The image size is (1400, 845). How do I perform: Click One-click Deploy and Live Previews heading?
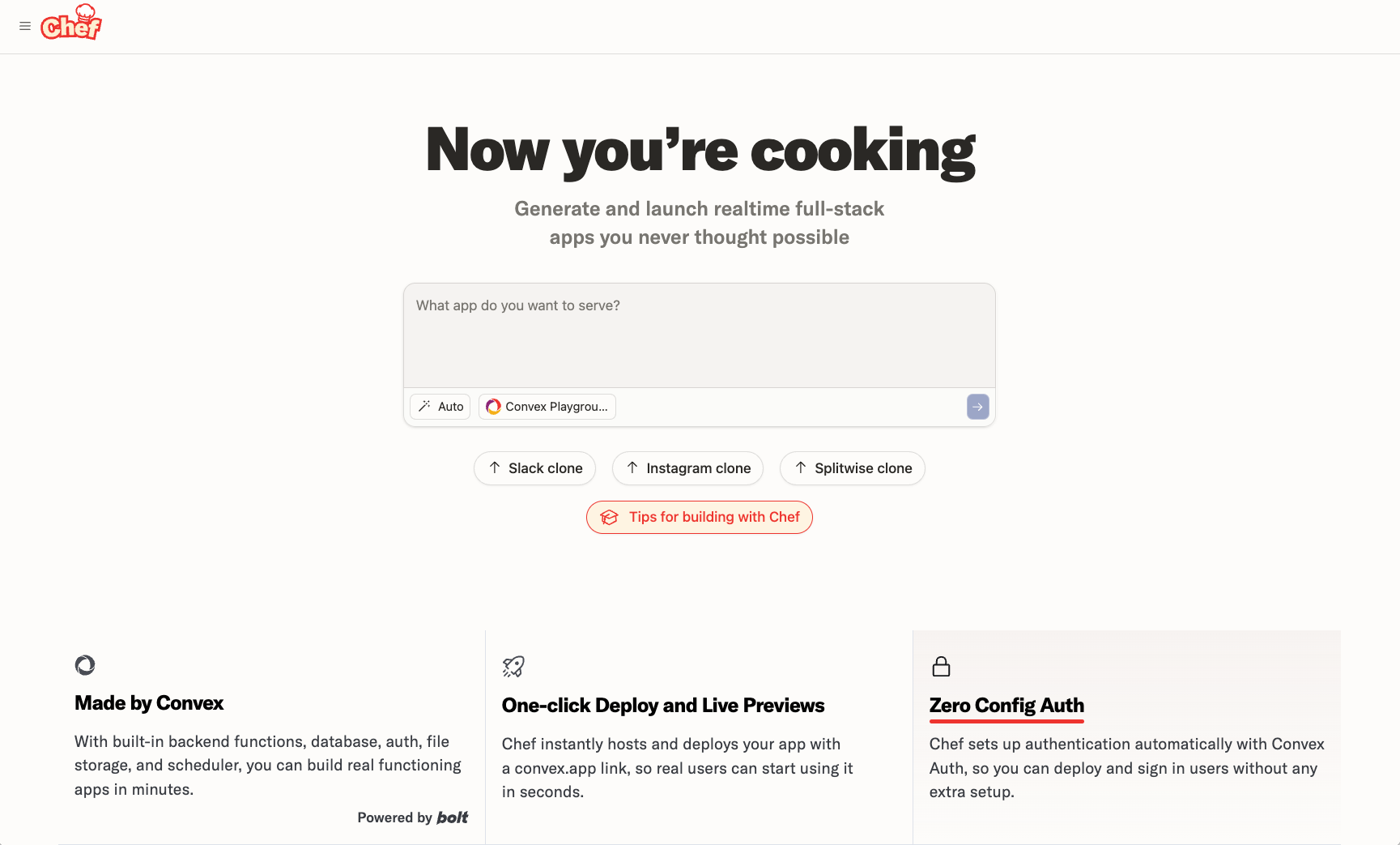(x=663, y=706)
